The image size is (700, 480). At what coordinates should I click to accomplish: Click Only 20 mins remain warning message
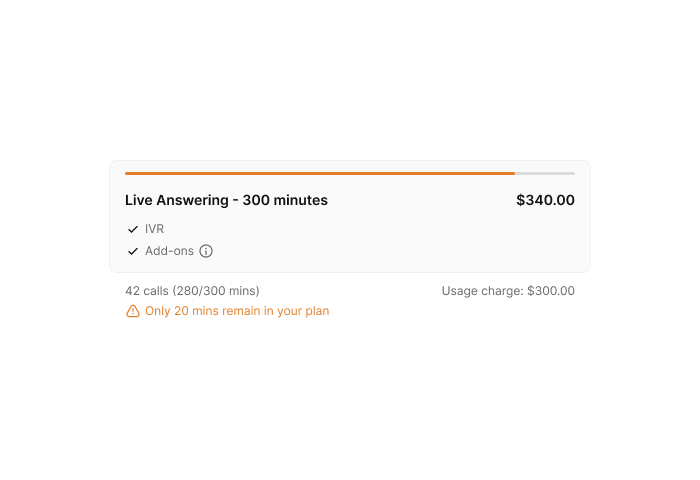[237, 311]
